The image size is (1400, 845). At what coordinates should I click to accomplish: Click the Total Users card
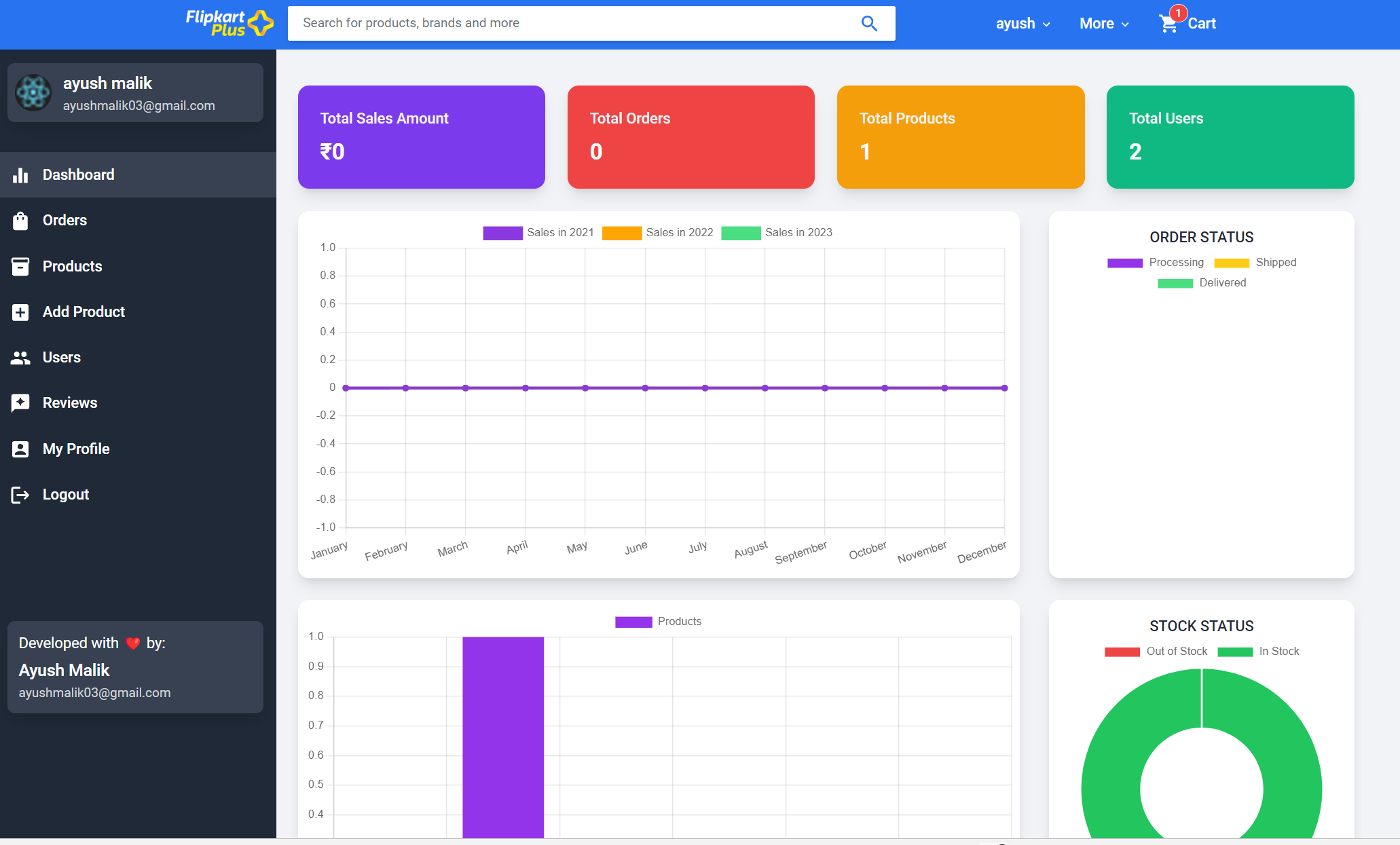pos(1230,137)
